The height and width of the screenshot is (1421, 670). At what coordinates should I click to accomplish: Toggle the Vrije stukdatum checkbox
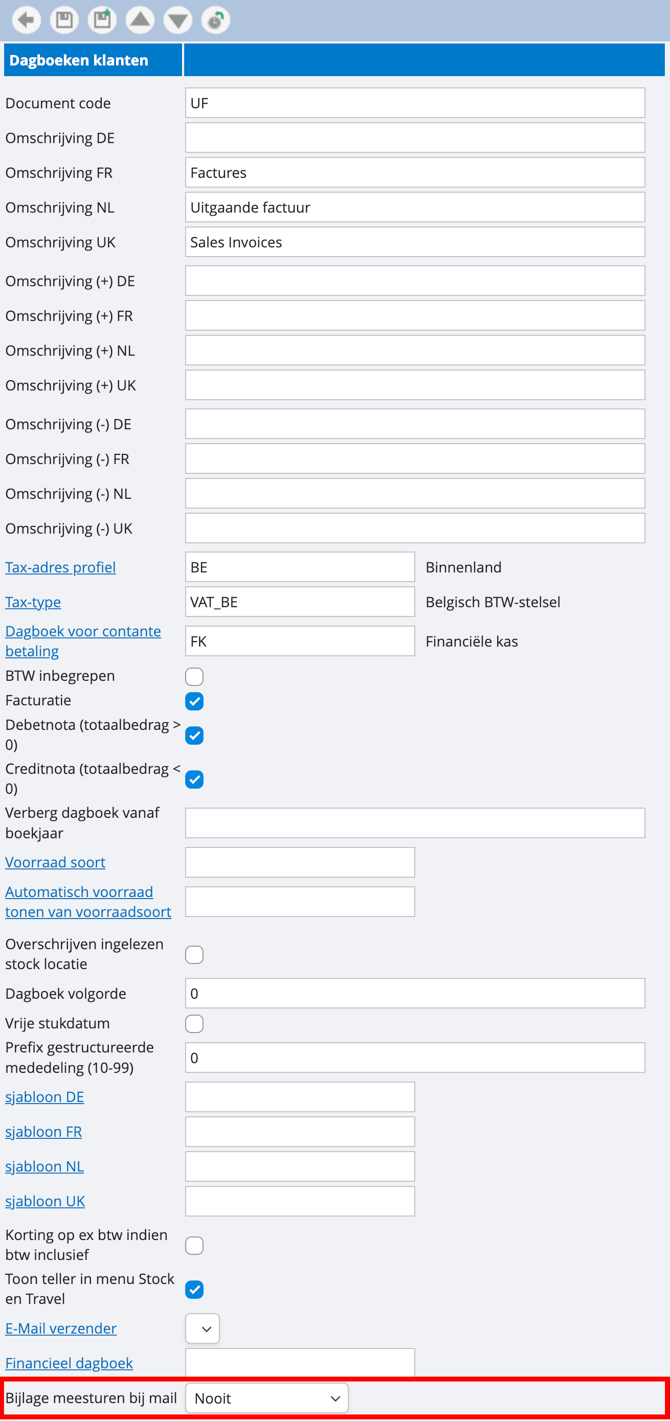[195, 1024]
